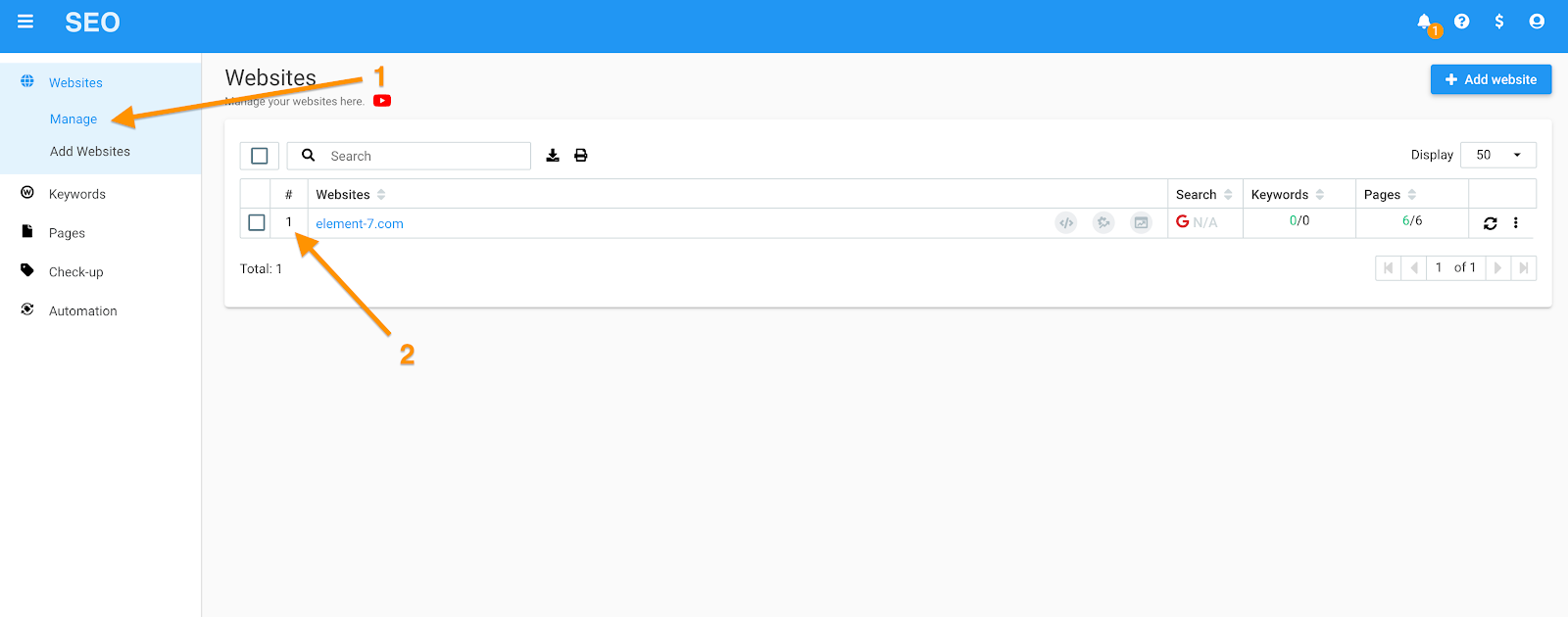Open Keywords in the sidebar
Screen dimensions: 1568x617
pos(77,194)
